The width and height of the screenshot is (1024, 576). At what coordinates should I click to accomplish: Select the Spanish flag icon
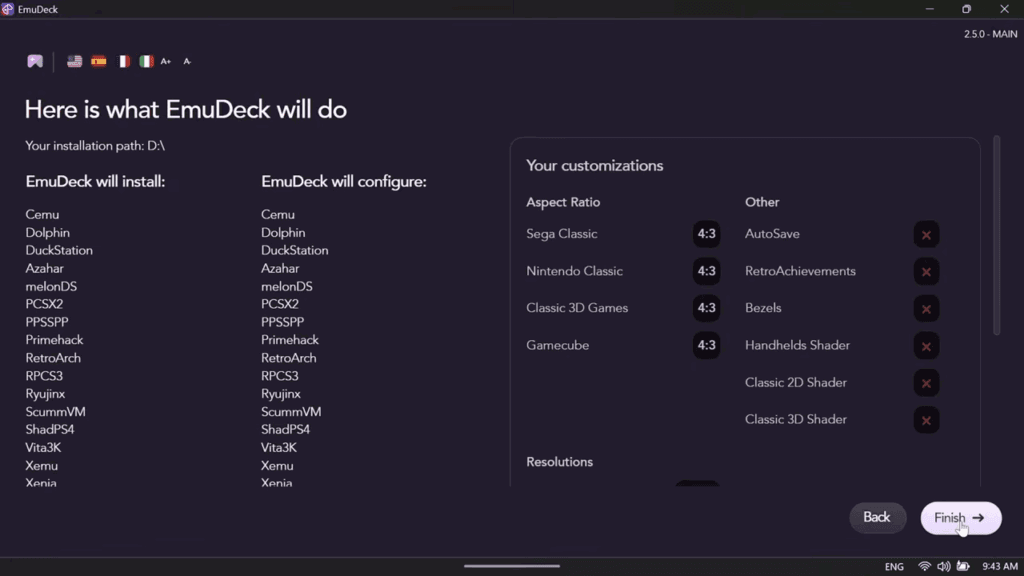(x=98, y=60)
